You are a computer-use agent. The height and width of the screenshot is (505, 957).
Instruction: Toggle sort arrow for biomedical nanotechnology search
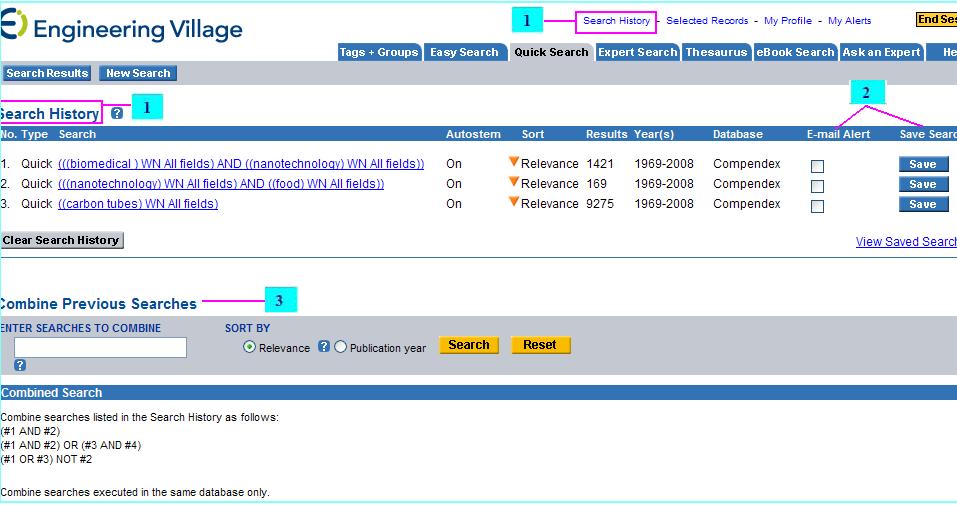pyautogui.click(x=514, y=162)
